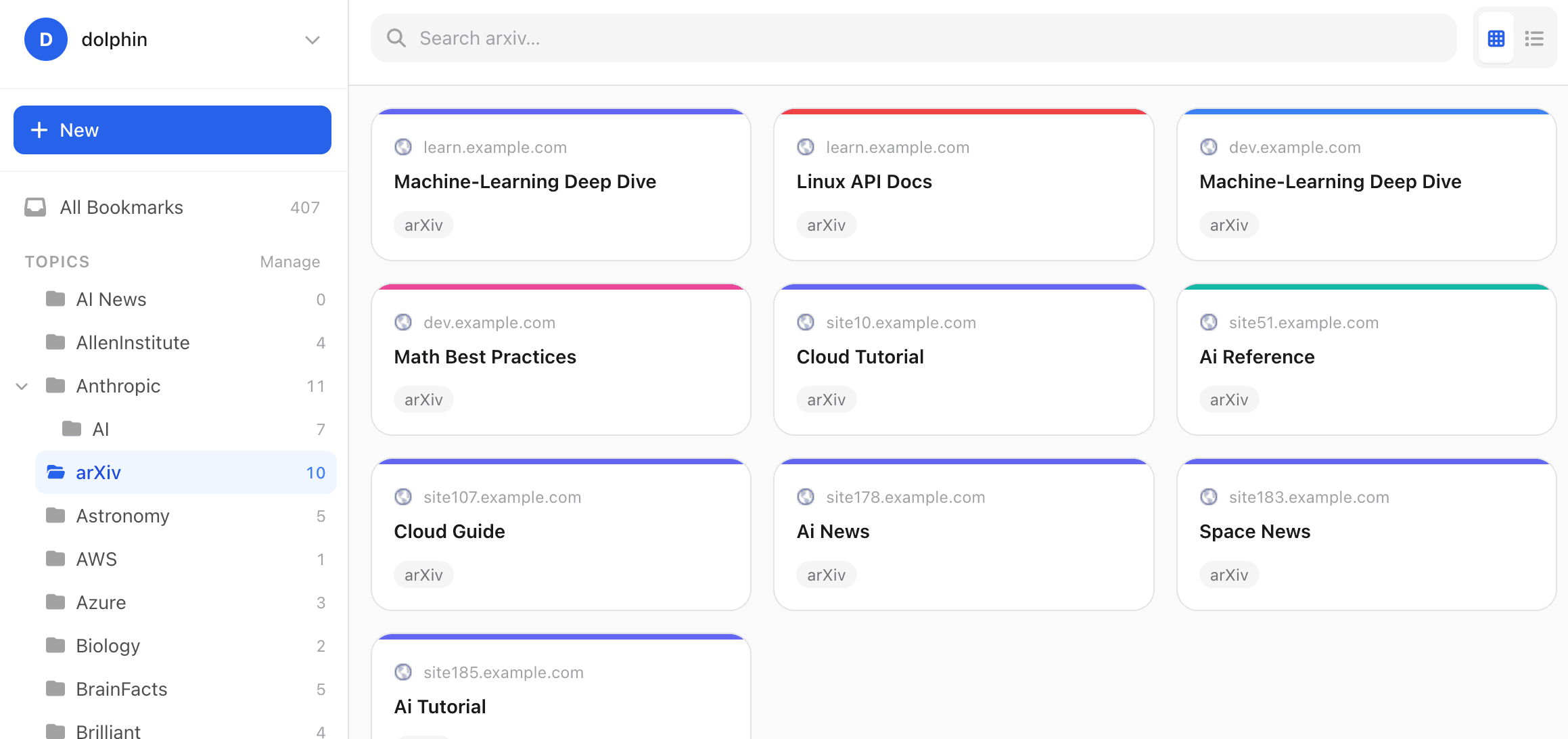1568x739 pixels.
Task: Click the dolphin avatar circle
Action: tap(46, 39)
